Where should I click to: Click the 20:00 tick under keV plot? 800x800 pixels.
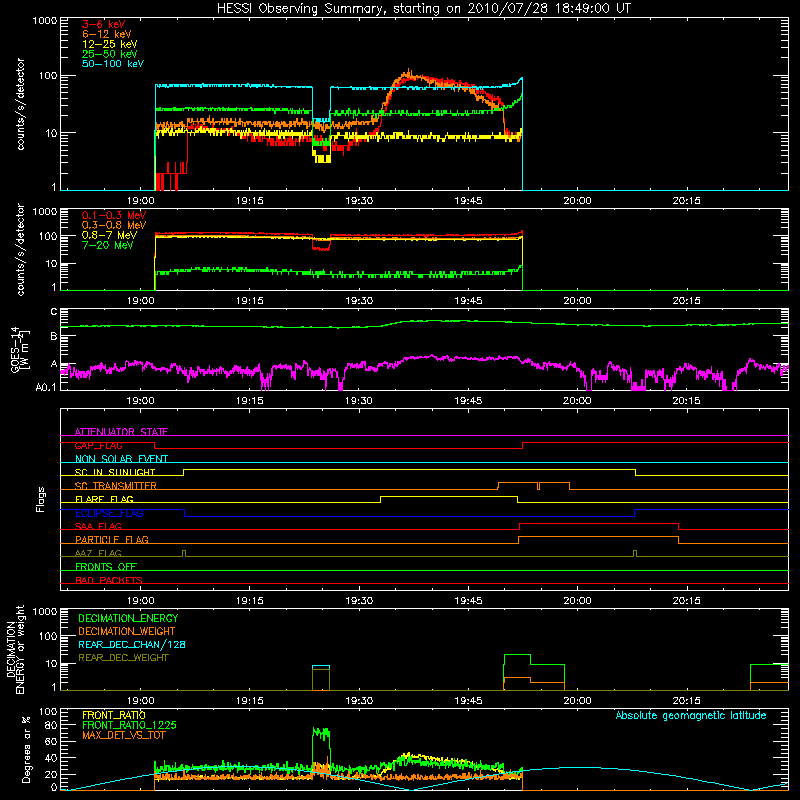tap(577, 201)
